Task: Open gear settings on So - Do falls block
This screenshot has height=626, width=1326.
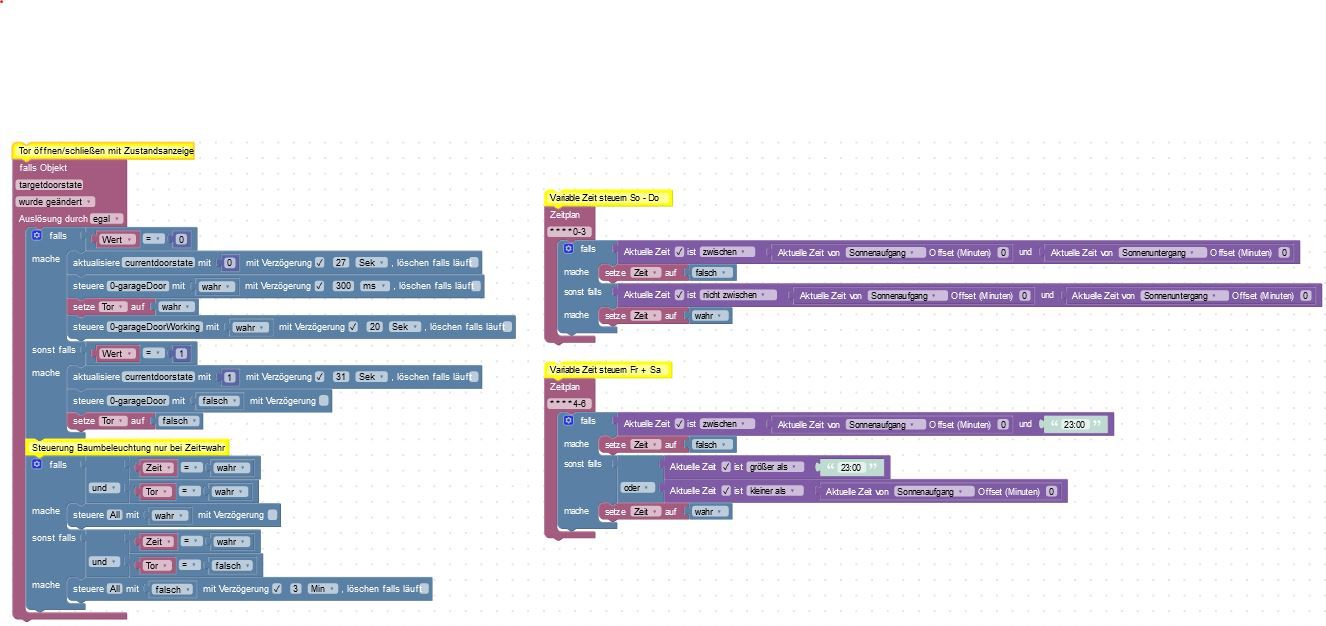Action: coord(568,248)
